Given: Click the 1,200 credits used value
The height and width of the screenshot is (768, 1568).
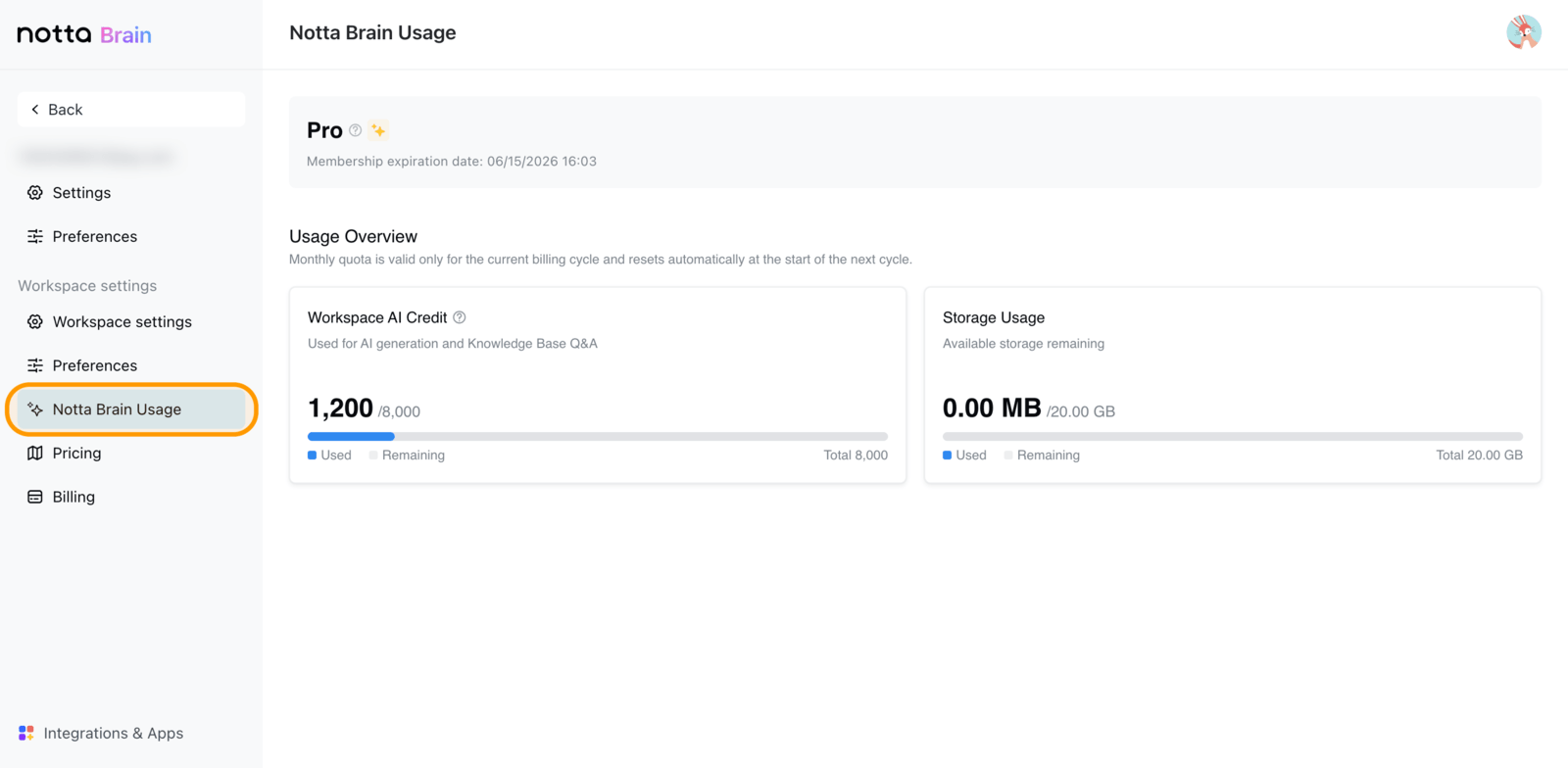Looking at the screenshot, I should pyautogui.click(x=340, y=408).
